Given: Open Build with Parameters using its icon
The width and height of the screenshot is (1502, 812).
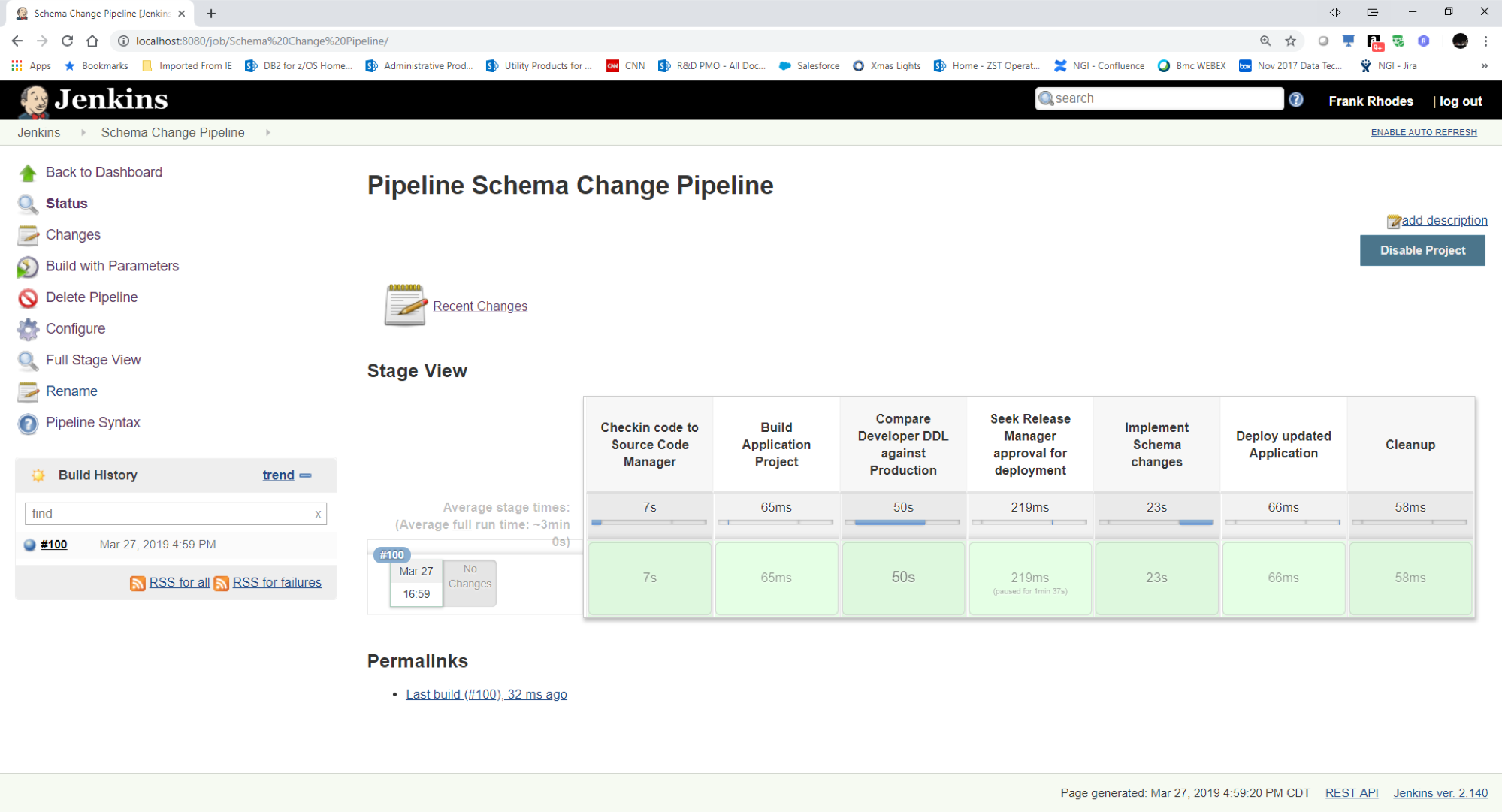Looking at the screenshot, I should tap(27, 267).
